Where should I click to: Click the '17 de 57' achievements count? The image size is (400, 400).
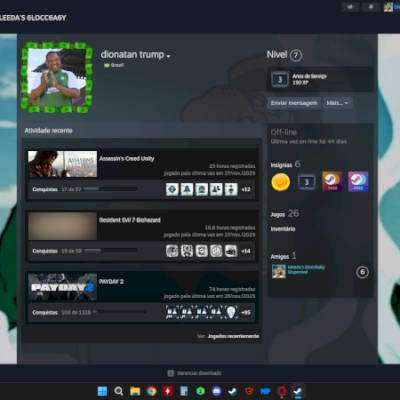[71, 189]
